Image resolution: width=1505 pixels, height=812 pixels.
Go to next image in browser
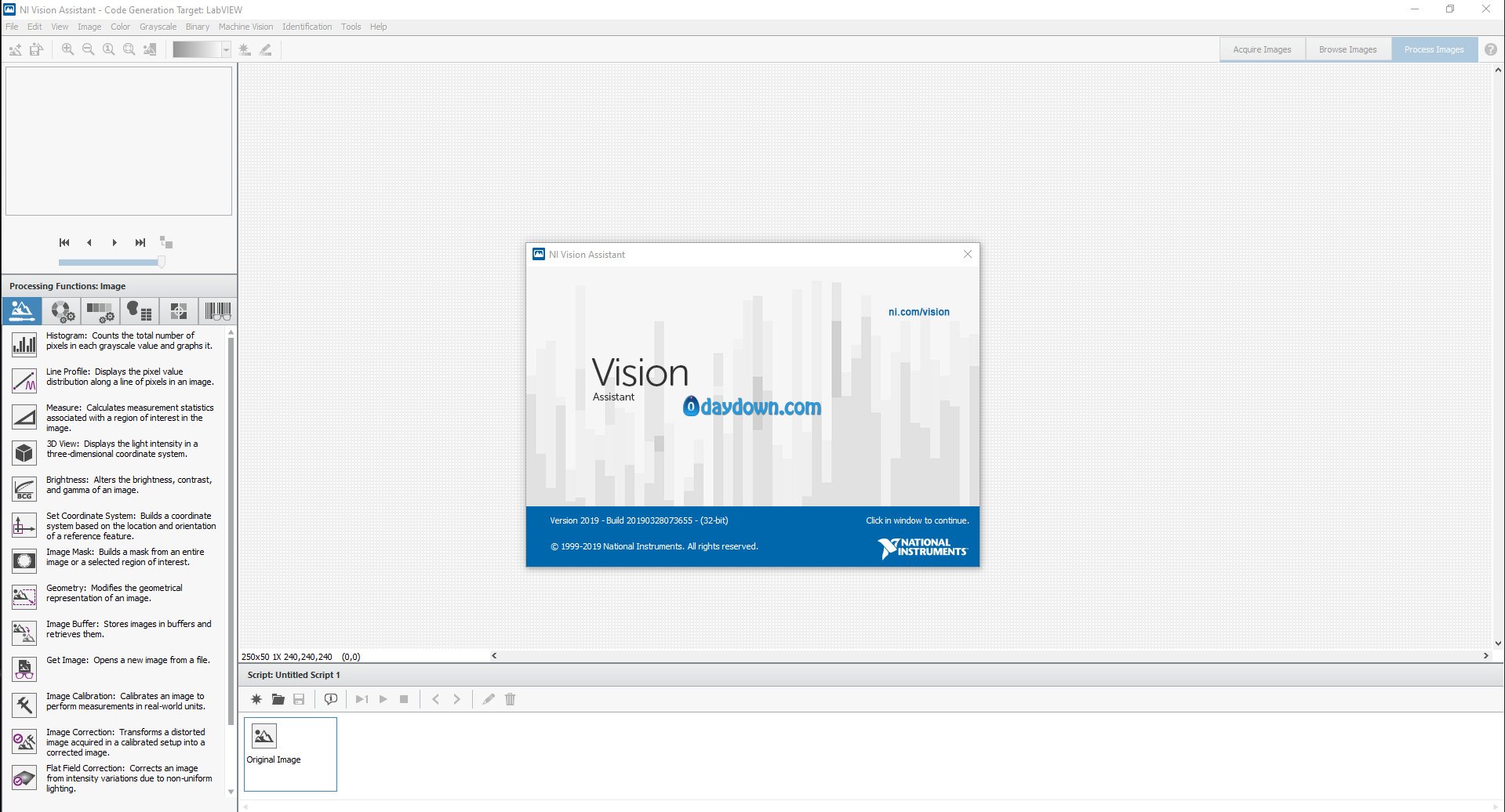pyautogui.click(x=115, y=242)
